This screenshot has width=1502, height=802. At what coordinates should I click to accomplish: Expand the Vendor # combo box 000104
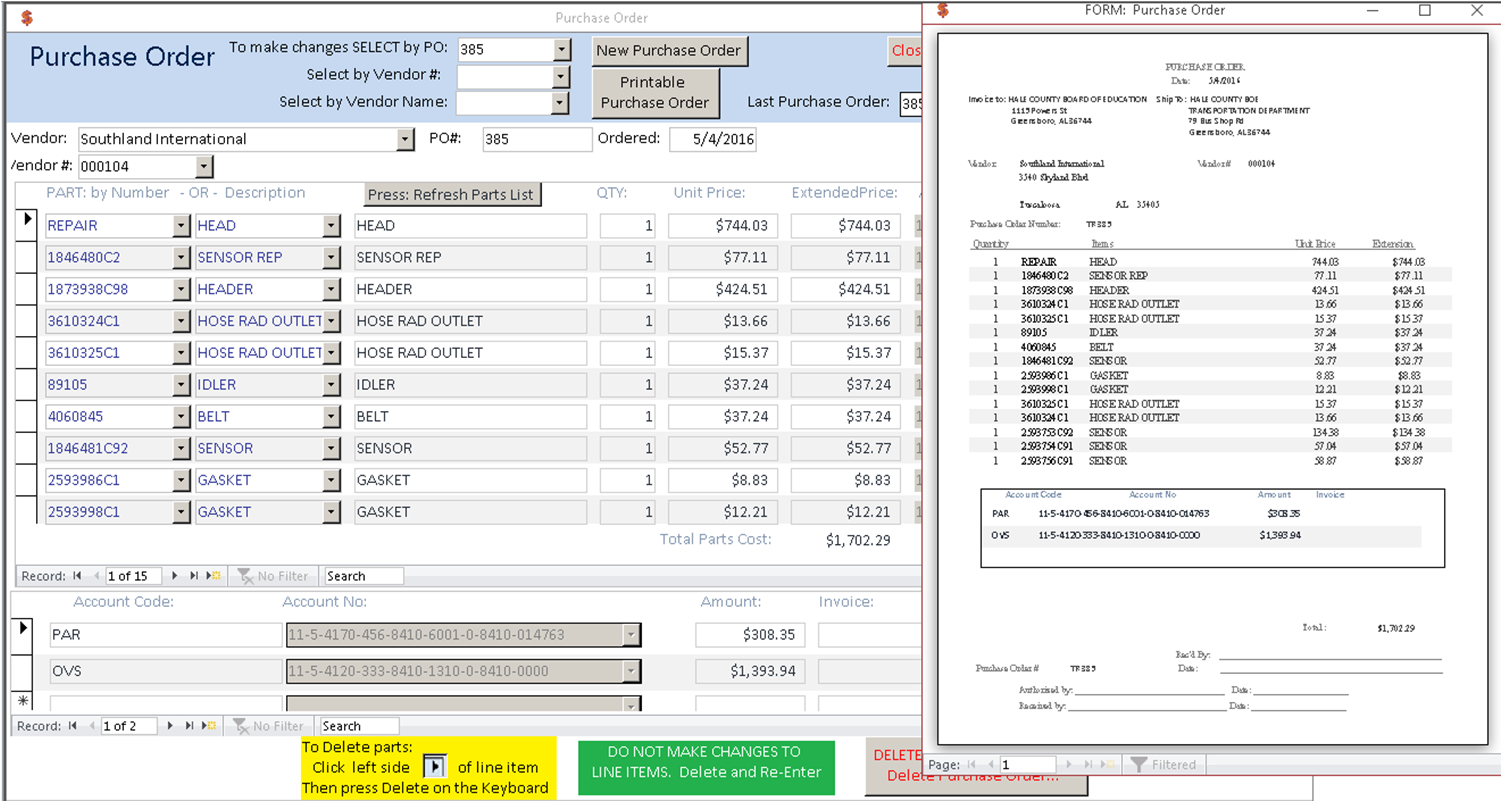click(204, 167)
